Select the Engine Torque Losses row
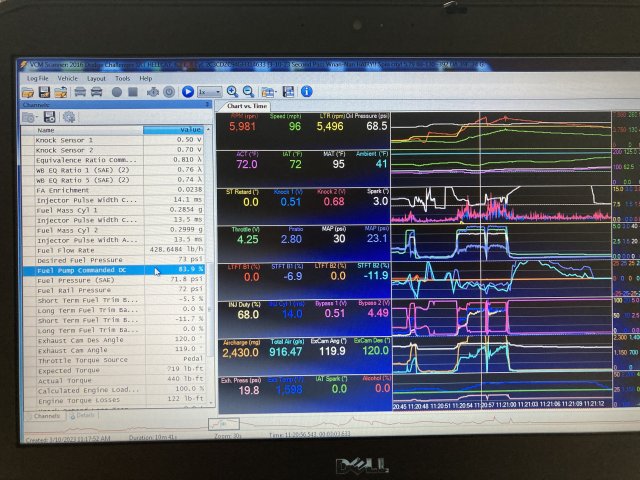The image size is (640, 480). point(114,400)
